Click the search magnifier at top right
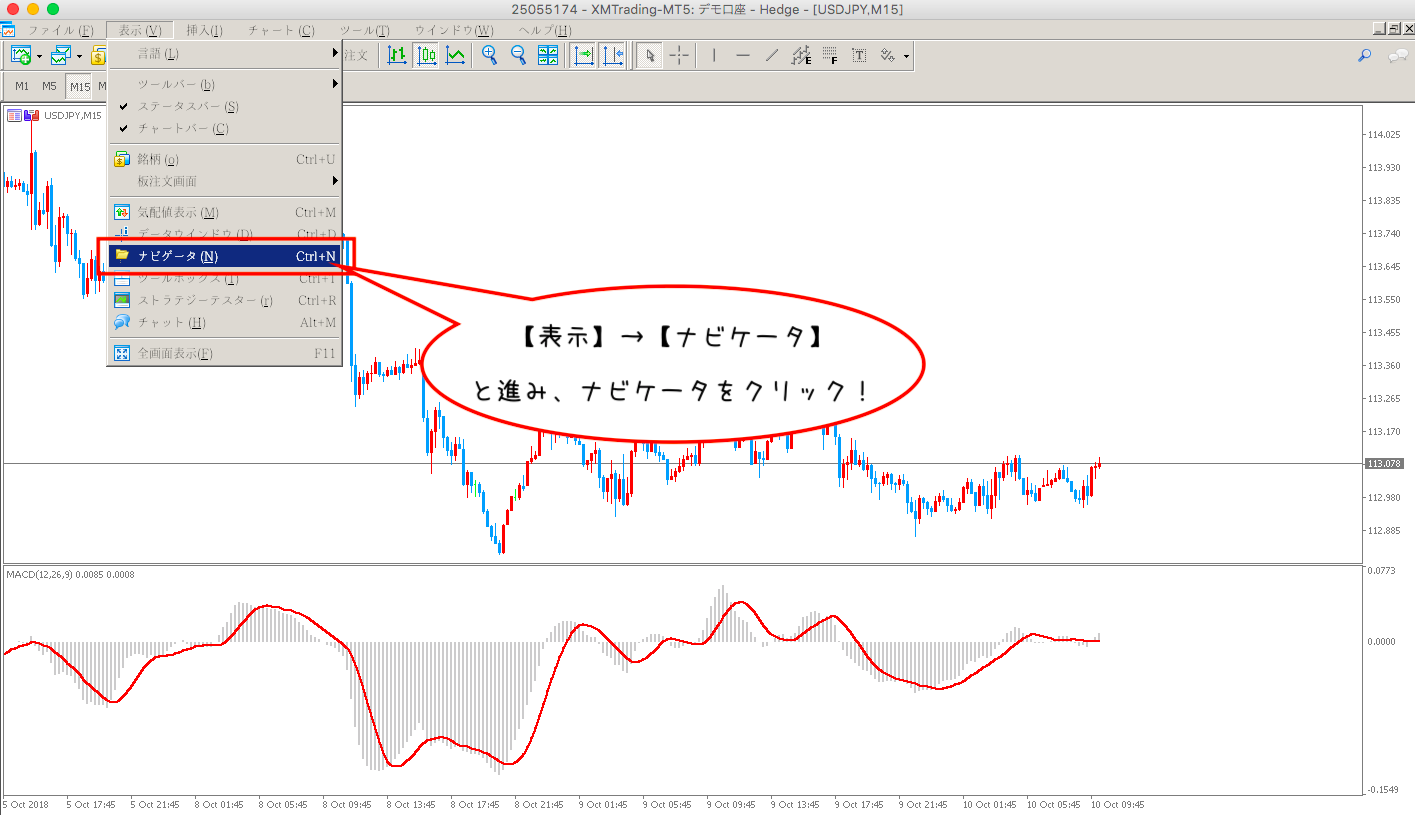The image size is (1415, 815). click(1364, 56)
